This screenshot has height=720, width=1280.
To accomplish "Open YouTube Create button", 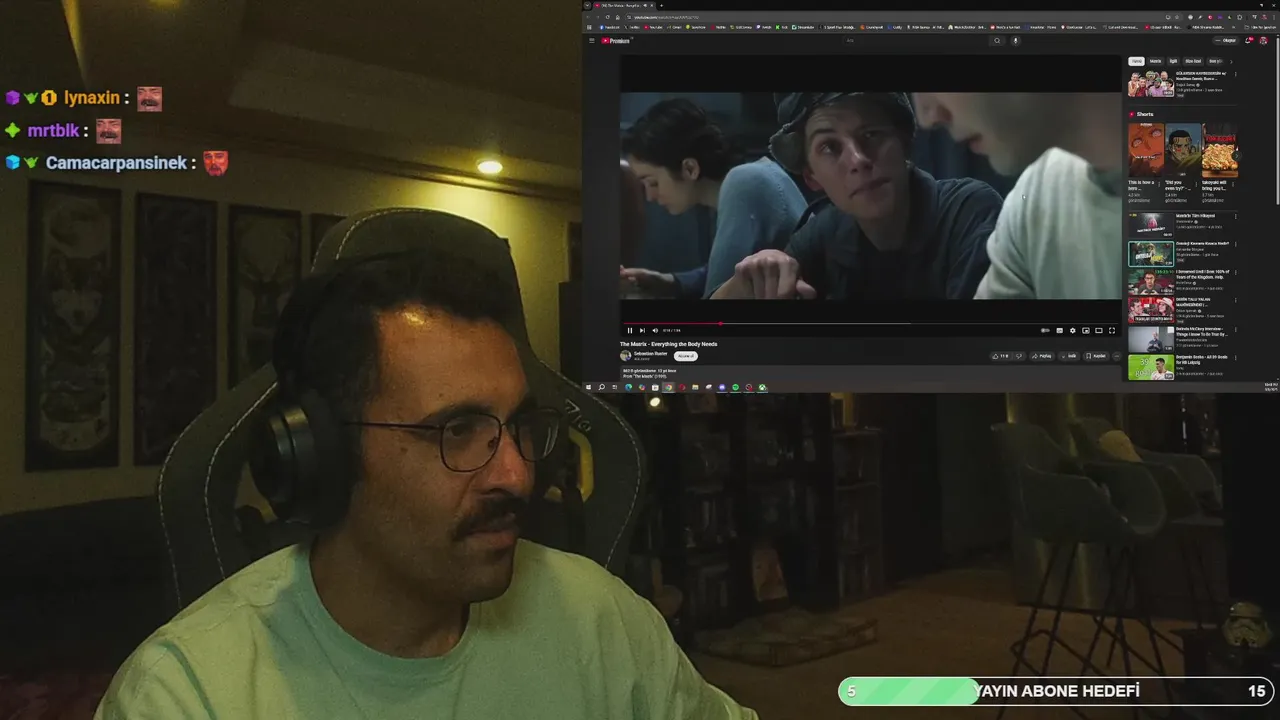I will click(x=1226, y=40).
